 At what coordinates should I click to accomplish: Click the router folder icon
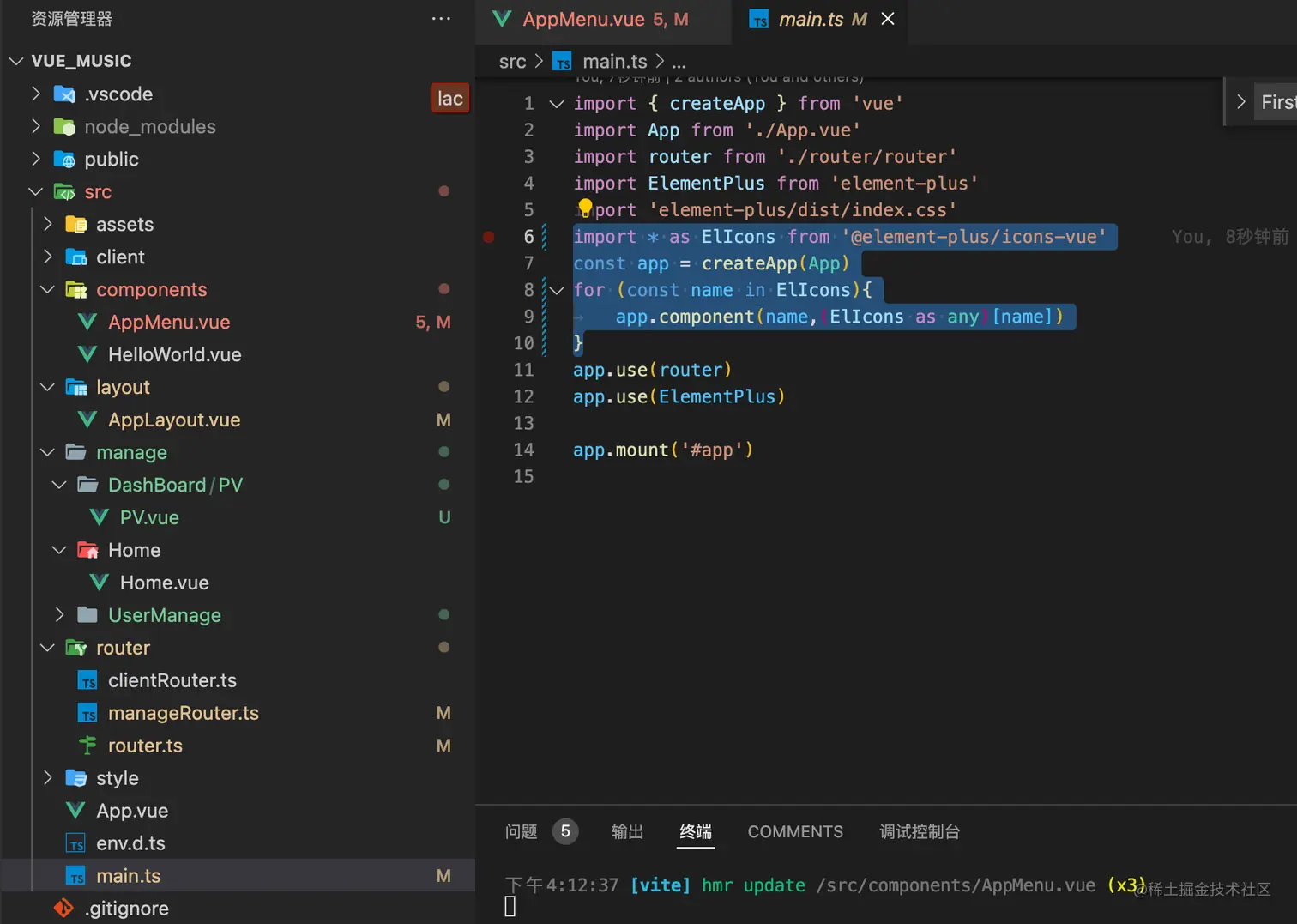76,648
